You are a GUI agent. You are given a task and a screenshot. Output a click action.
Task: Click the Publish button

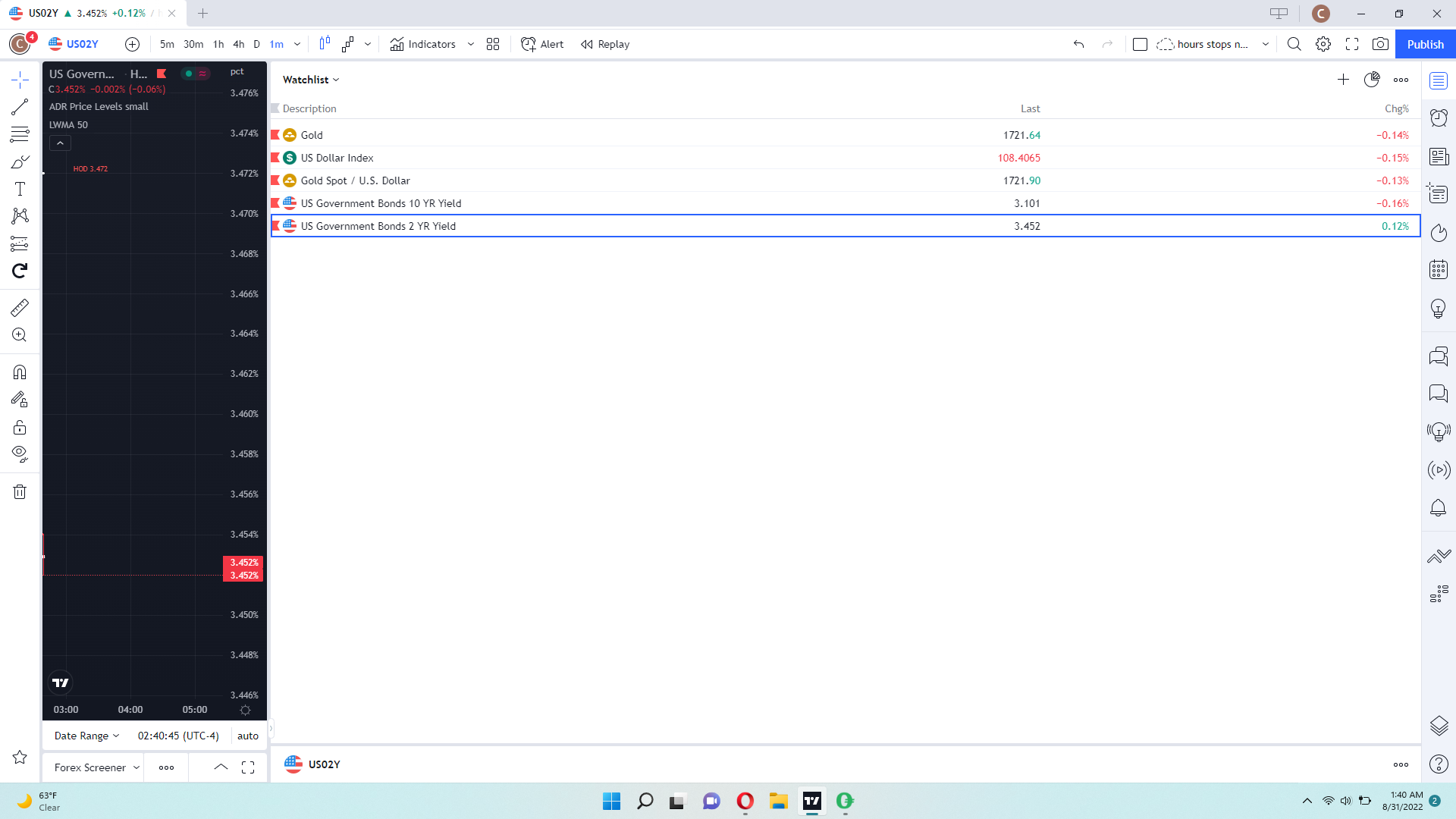(1425, 44)
